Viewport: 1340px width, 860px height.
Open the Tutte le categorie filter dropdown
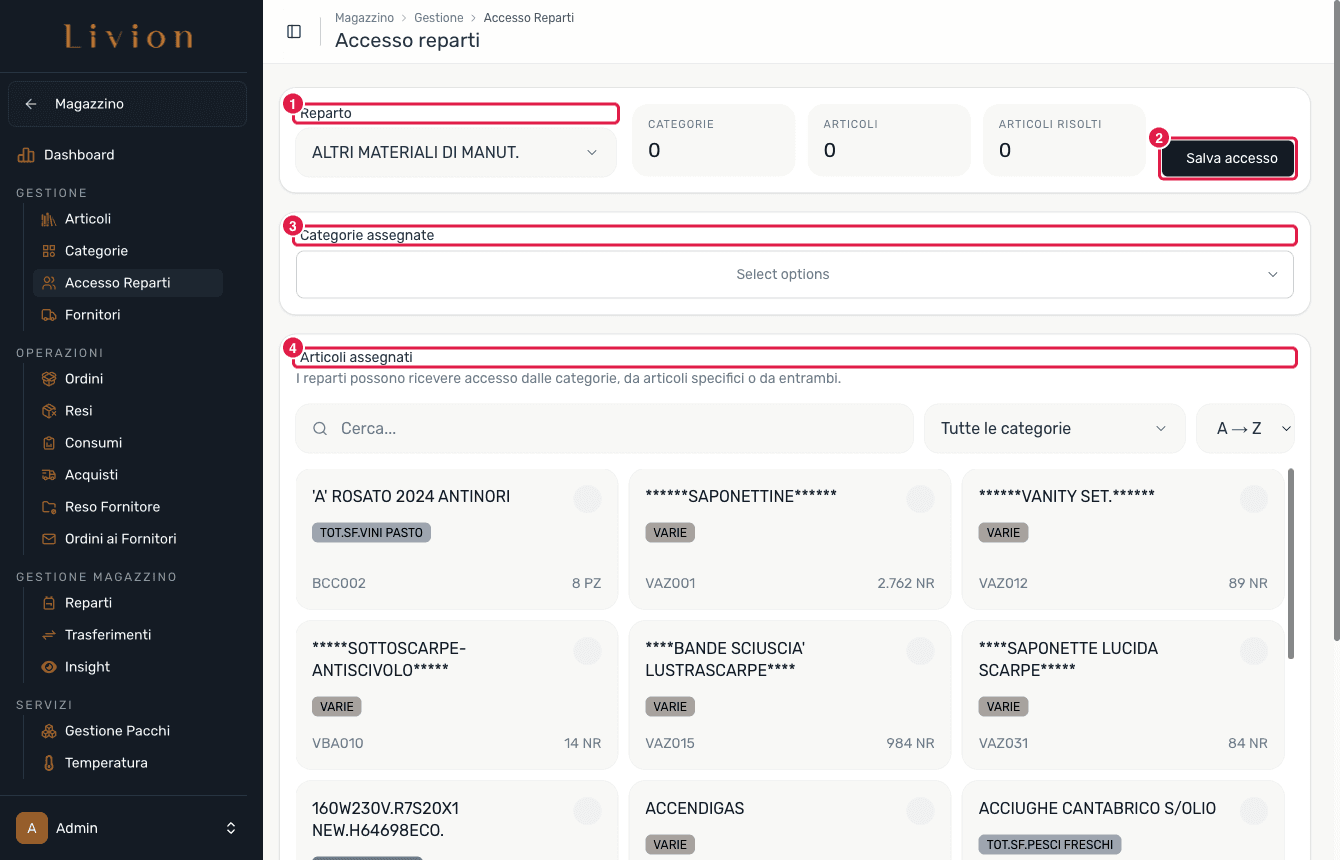[1055, 428]
